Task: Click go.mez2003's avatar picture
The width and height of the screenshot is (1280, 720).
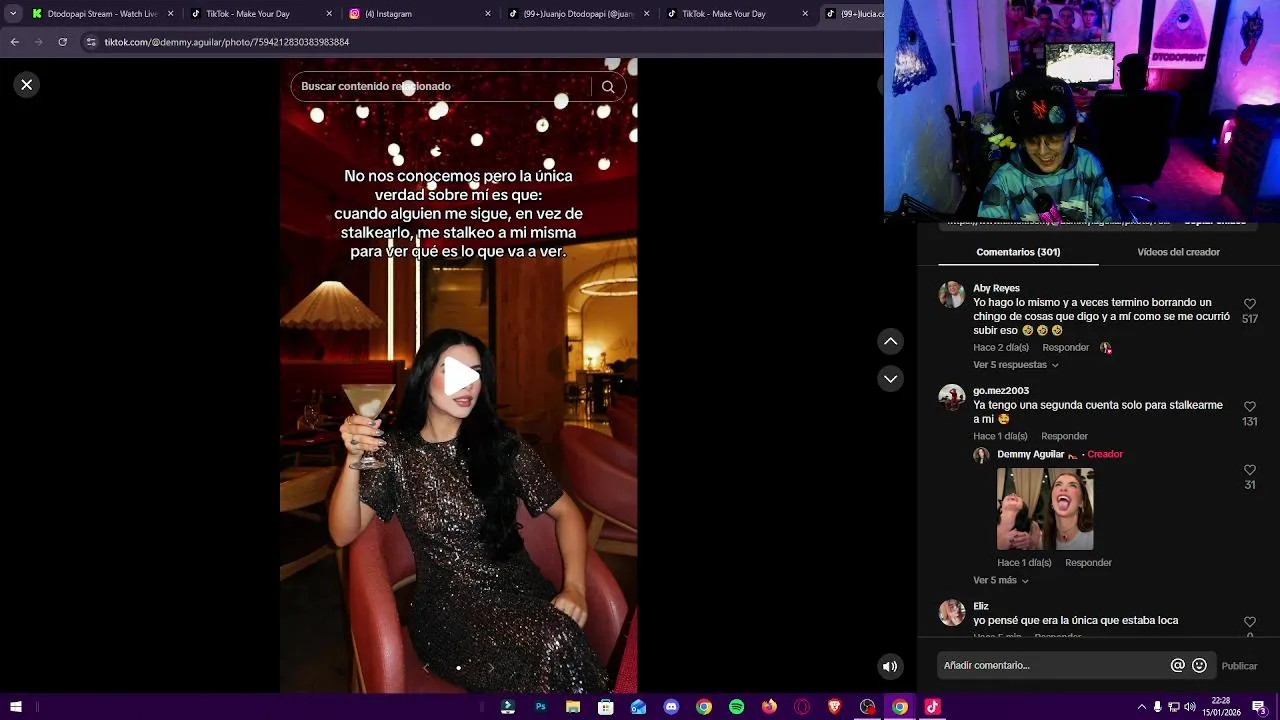Action: (x=952, y=397)
